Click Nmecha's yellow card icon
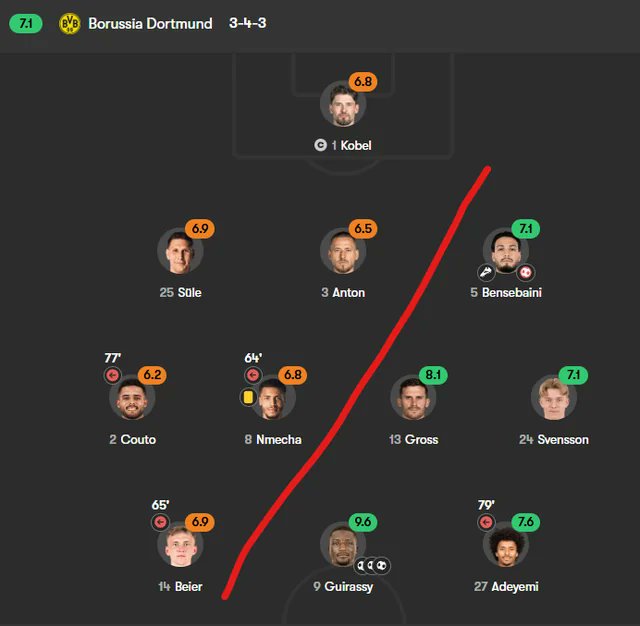Image resolution: width=640 pixels, height=626 pixels. pyautogui.click(x=248, y=397)
